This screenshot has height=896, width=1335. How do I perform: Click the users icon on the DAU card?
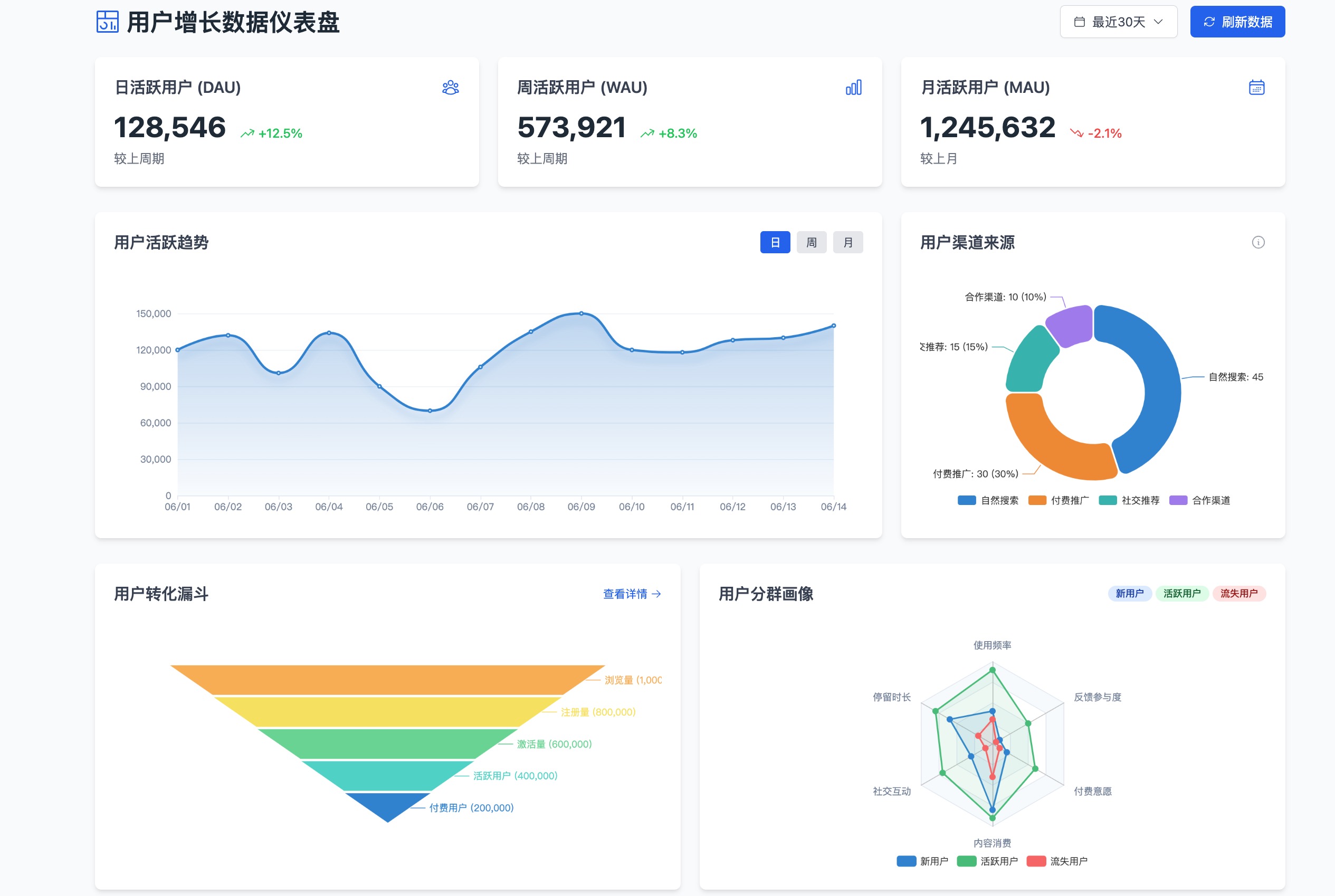point(450,88)
